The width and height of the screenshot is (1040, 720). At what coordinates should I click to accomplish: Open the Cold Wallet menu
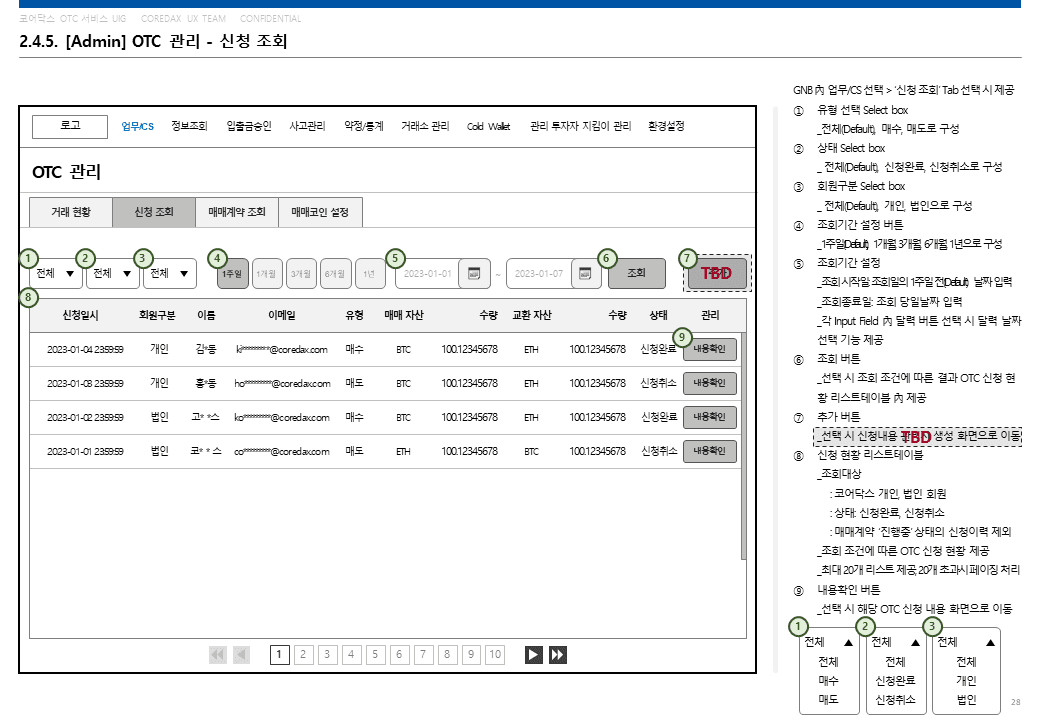pos(488,126)
